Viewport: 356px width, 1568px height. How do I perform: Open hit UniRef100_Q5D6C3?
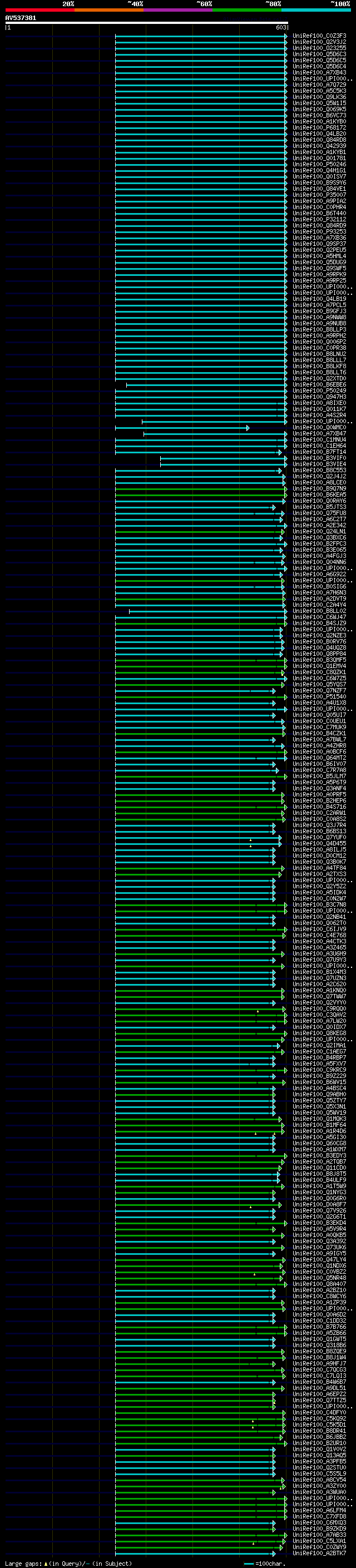(319, 54)
